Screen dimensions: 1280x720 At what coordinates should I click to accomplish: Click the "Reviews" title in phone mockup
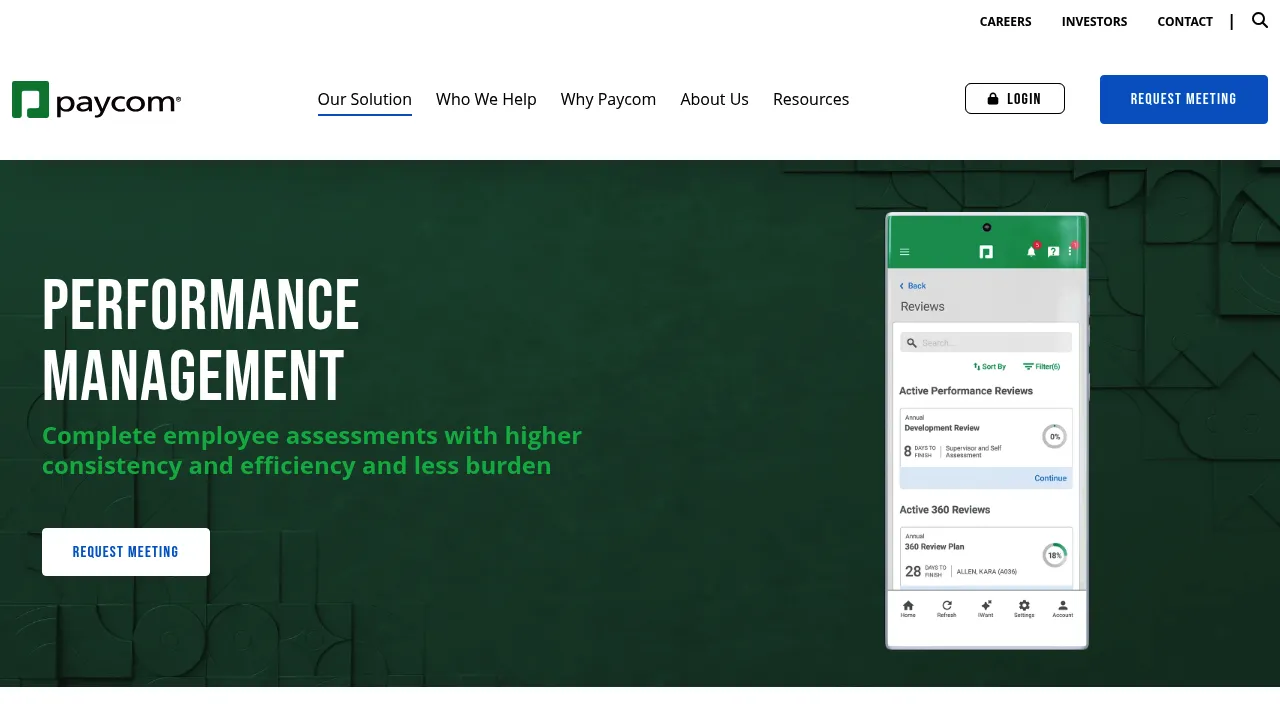click(922, 307)
